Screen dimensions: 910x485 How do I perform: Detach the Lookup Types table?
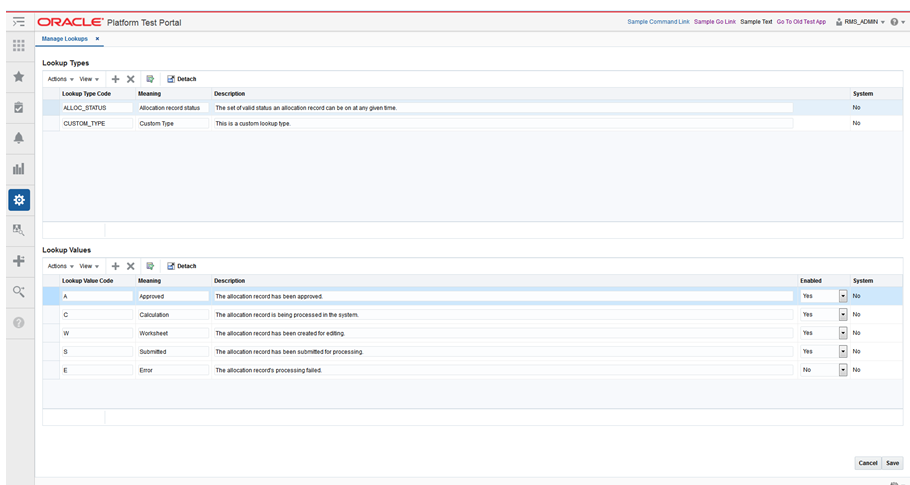tap(182, 79)
